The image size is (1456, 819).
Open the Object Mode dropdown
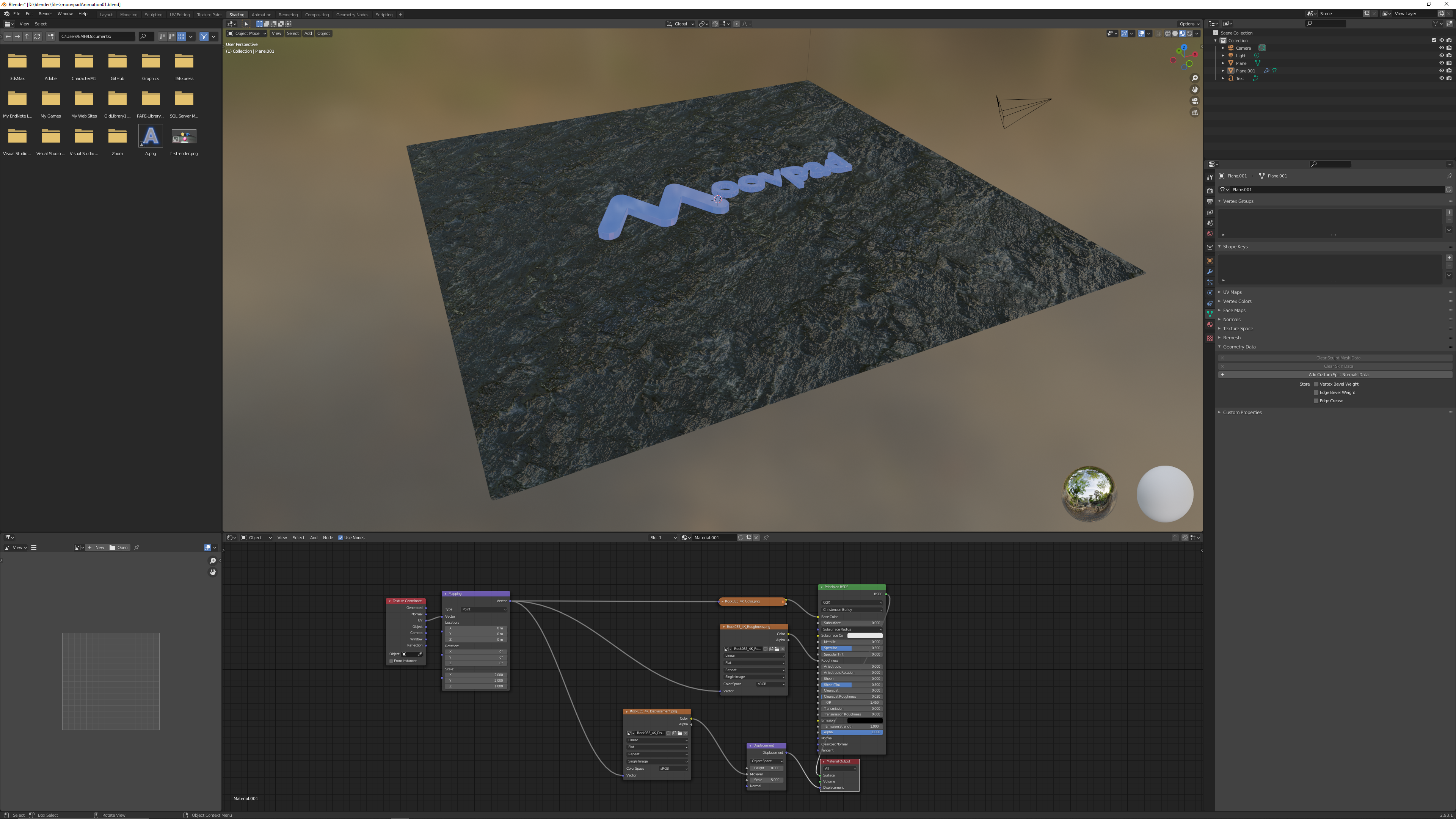click(246, 33)
